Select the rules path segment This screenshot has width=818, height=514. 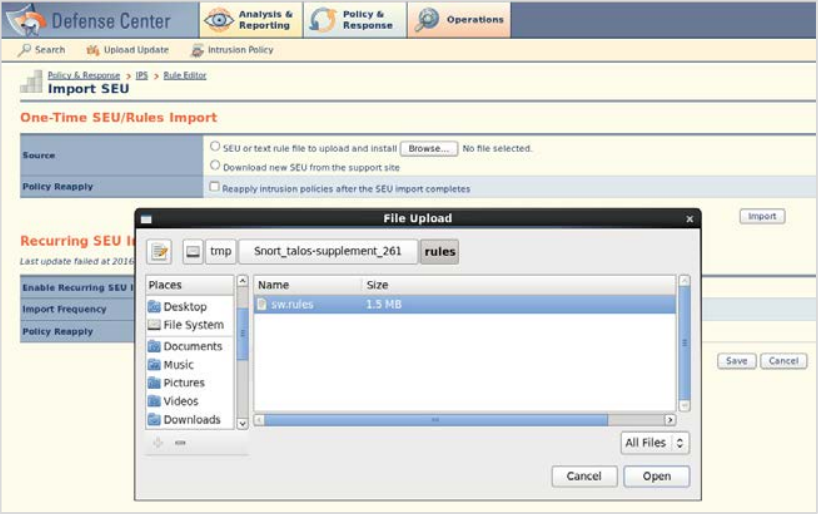pyautogui.click(x=440, y=252)
